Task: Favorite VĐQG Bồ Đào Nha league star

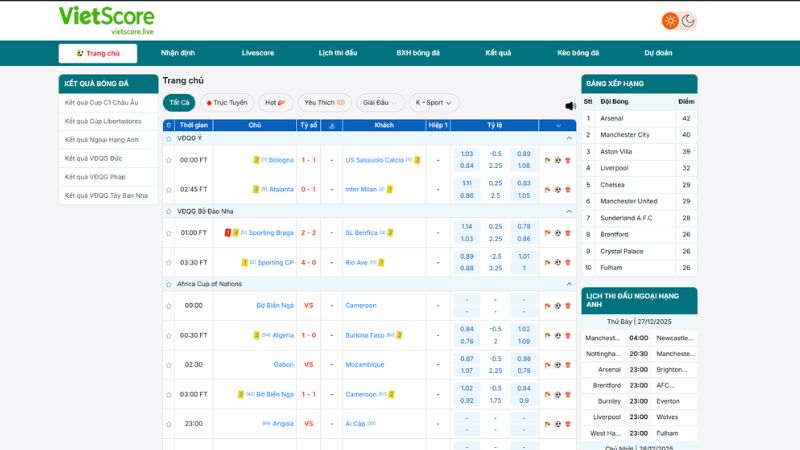Action: coord(169,211)
